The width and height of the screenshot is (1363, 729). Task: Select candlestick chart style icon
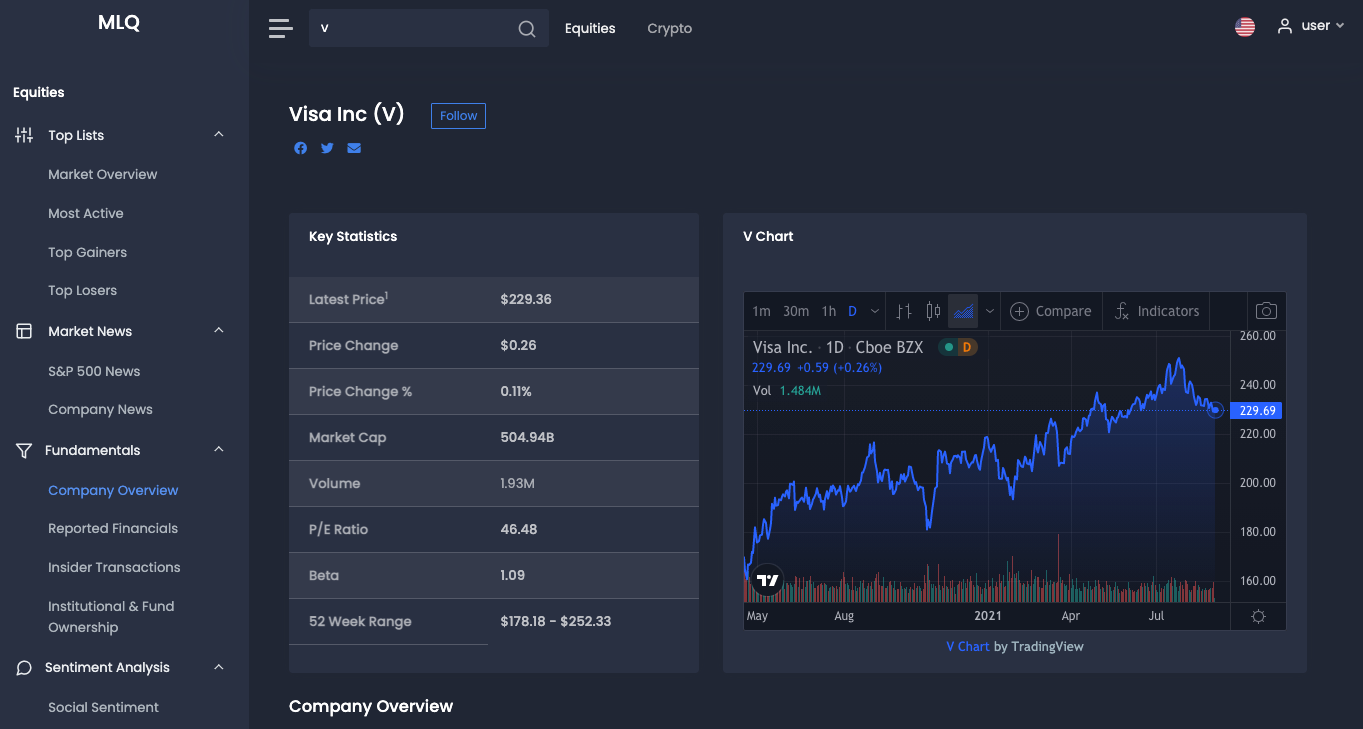[933, 311]
